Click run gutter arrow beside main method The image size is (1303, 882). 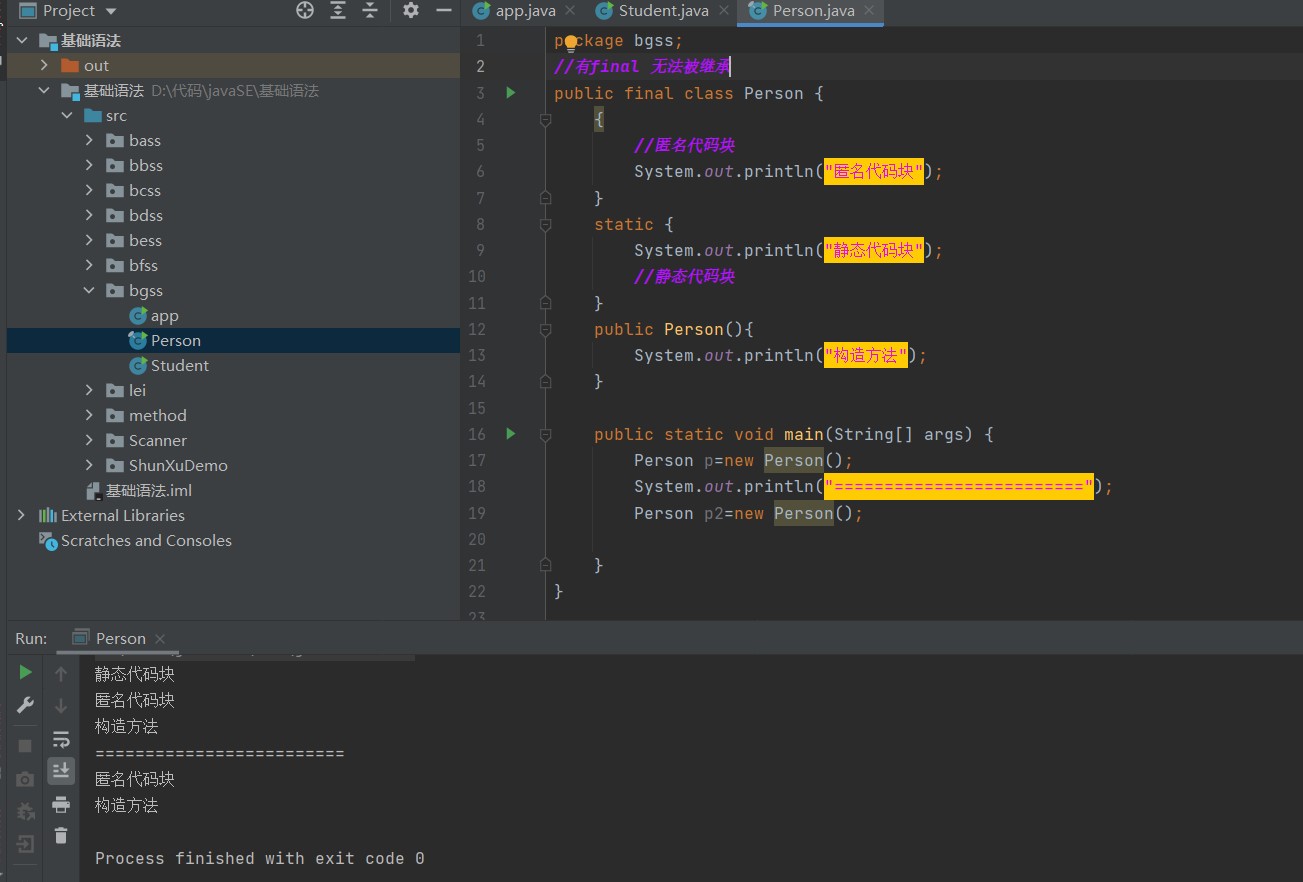511,434
